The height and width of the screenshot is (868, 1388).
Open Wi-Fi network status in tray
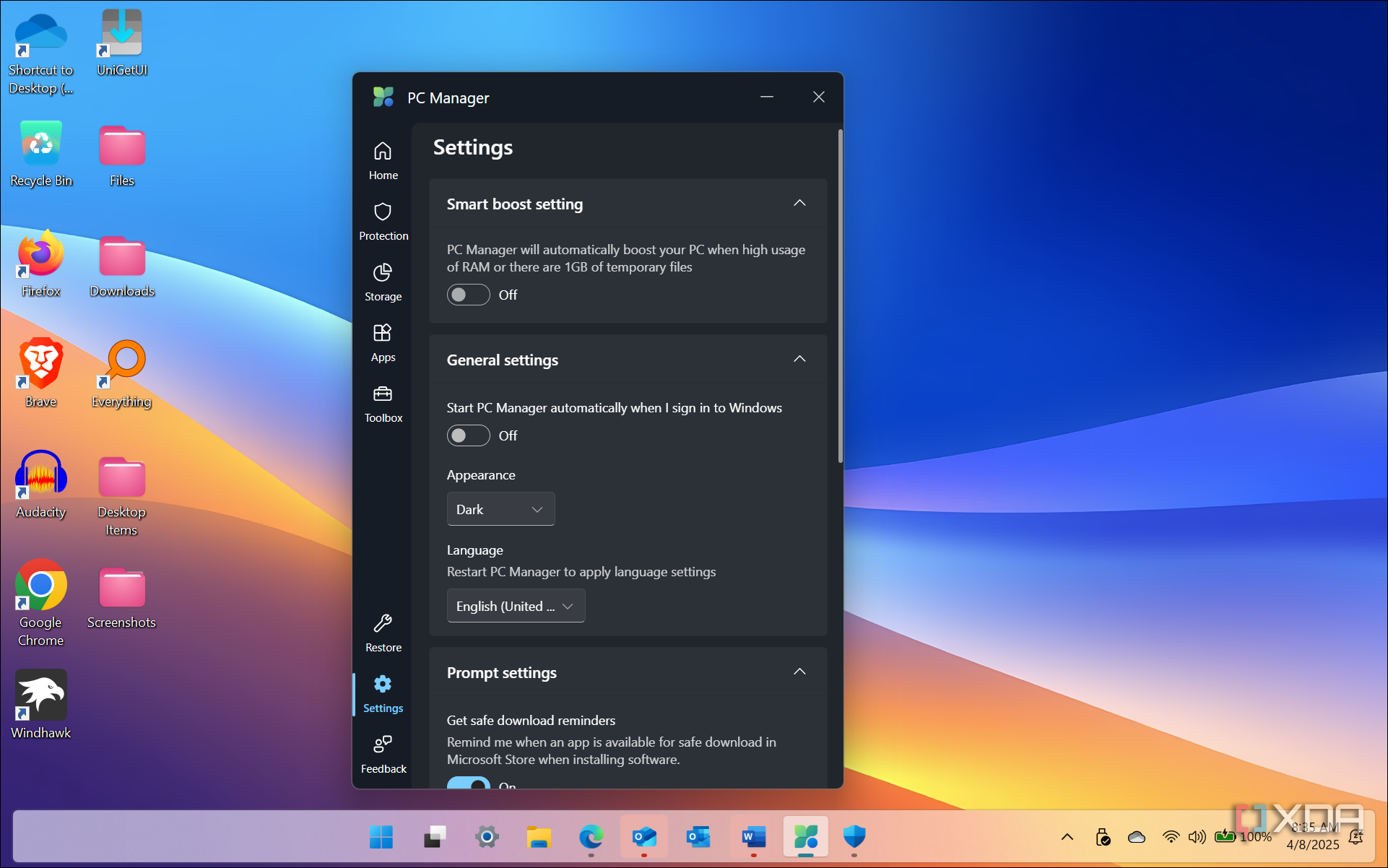1171,838
